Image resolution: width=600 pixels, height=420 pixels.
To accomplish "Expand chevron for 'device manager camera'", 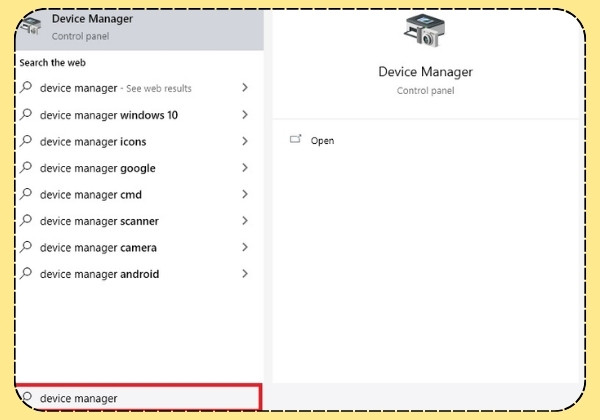I will click(x=245, y=247).
